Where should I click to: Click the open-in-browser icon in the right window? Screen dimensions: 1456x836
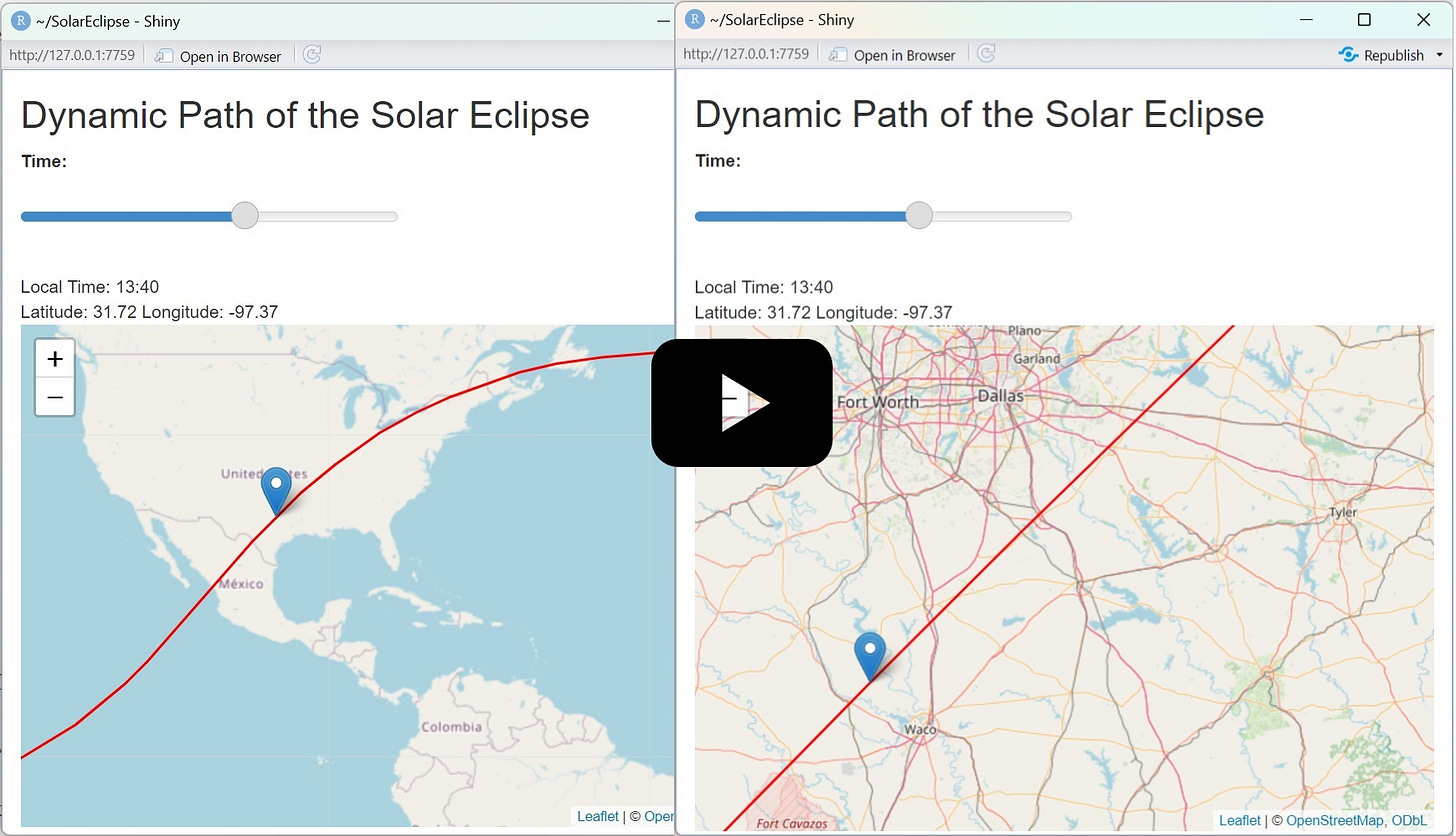tap(838, 55)
